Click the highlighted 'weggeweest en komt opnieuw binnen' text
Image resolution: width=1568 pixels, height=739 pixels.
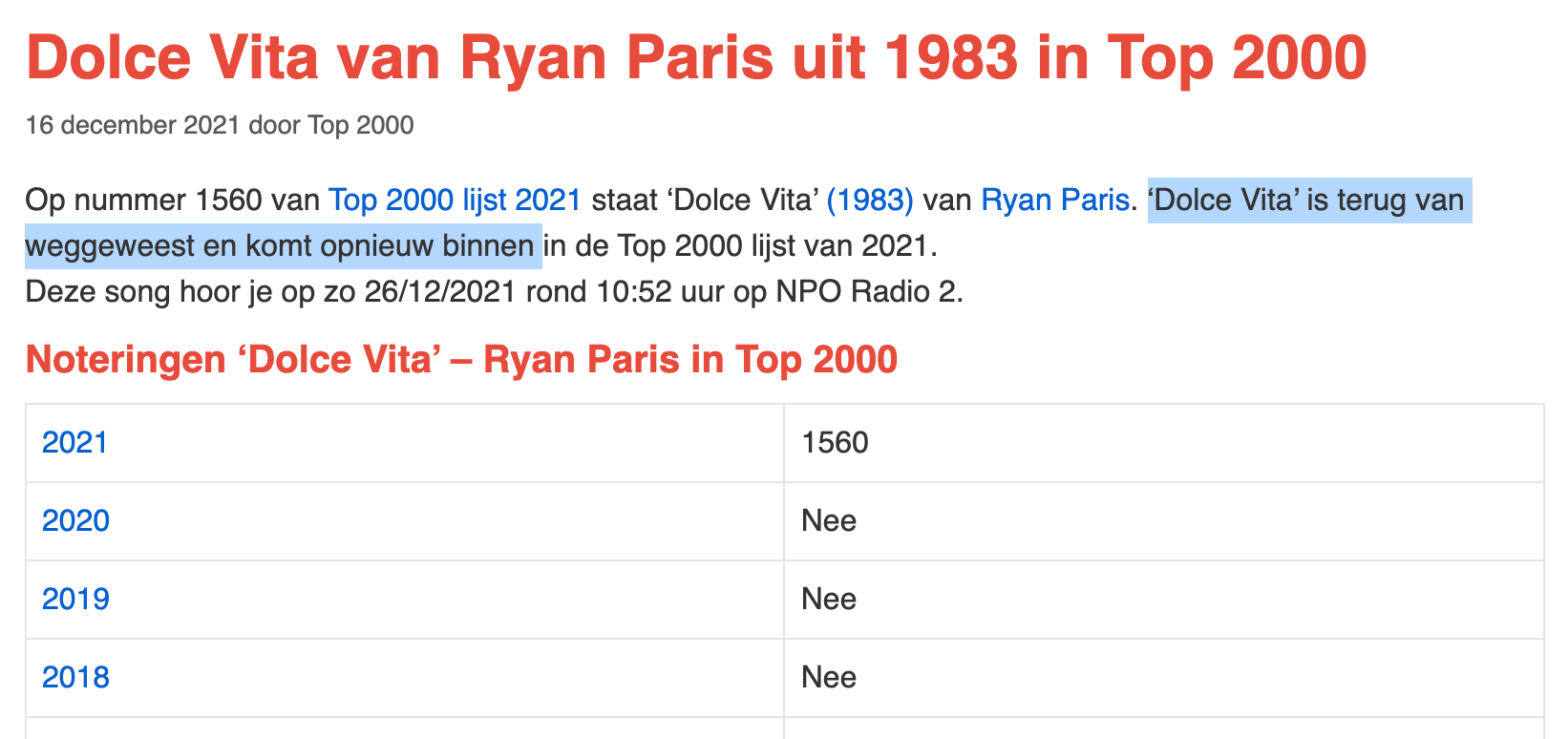click(x=279, y=246)
